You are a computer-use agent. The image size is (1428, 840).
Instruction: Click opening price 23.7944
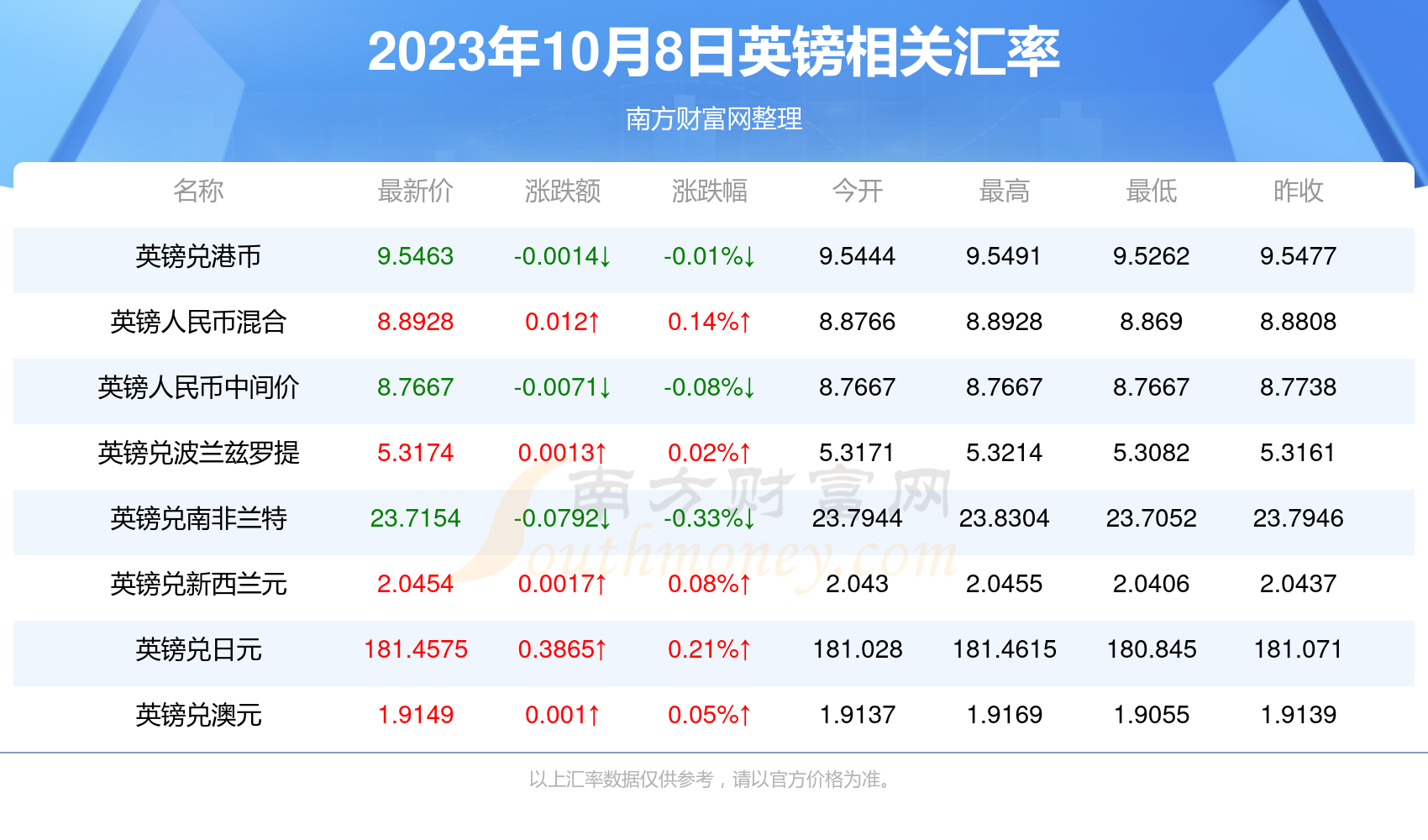857,518
